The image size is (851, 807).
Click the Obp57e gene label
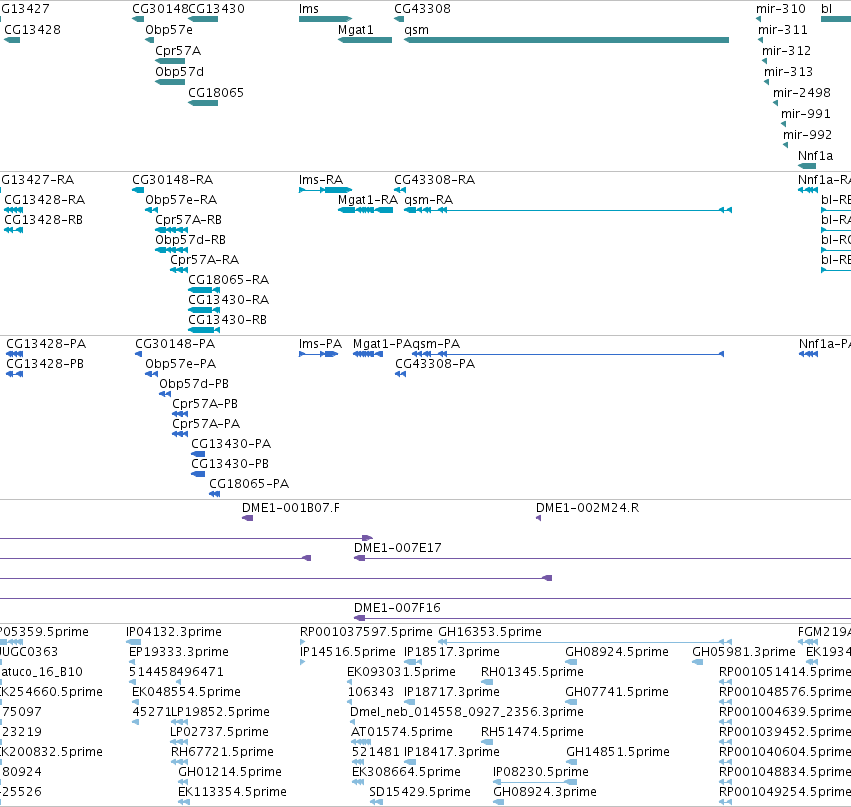[169, 30]
